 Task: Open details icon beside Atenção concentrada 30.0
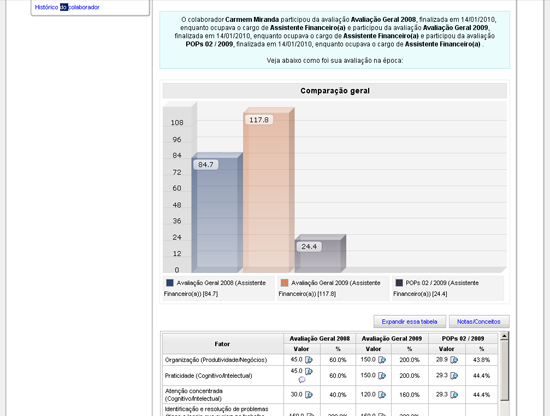pyautogui.click(x=309, y=395)
